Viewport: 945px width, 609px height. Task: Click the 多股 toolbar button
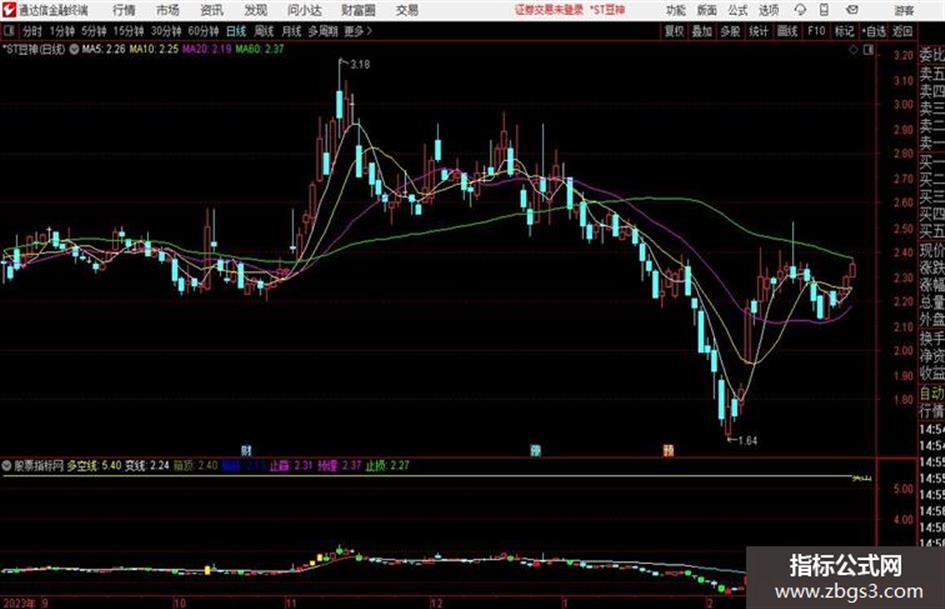[x=730, y=31]
